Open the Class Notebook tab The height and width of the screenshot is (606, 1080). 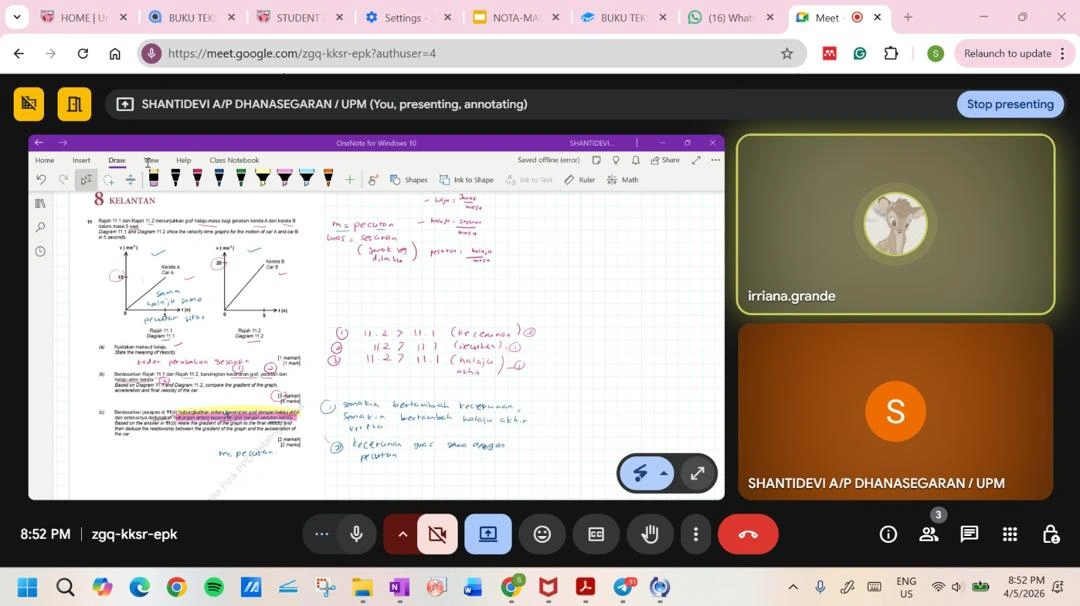pos(234,160)
